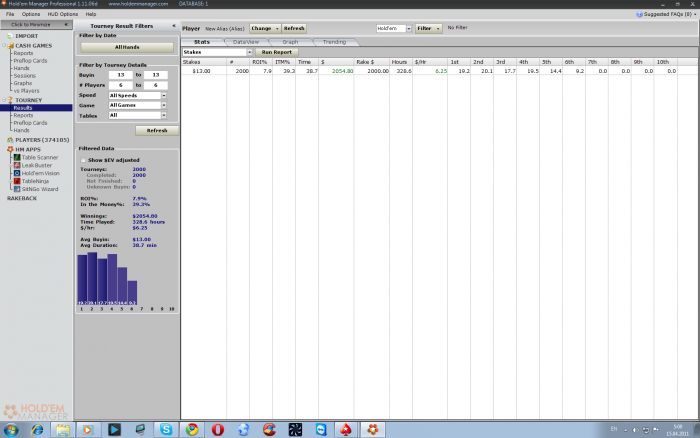
Task: Open Windows Media Player from taskbar
Action: pos(88,430)
